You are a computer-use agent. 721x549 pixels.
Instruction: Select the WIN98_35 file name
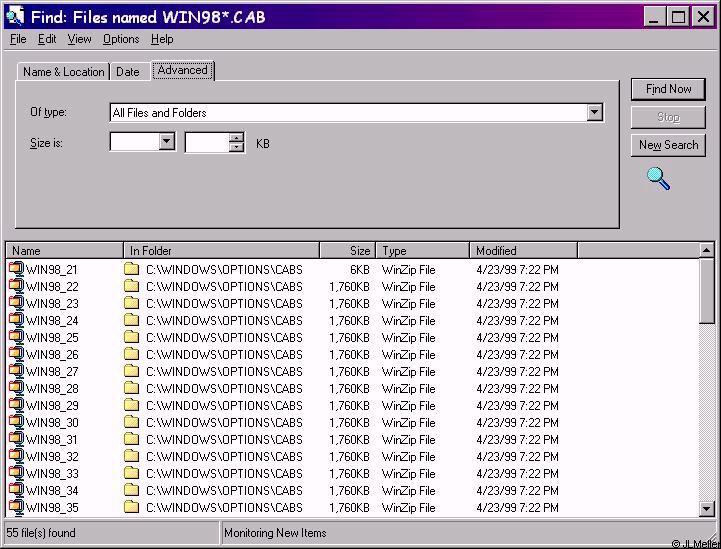pyautogui.click(x=52, y=508)
